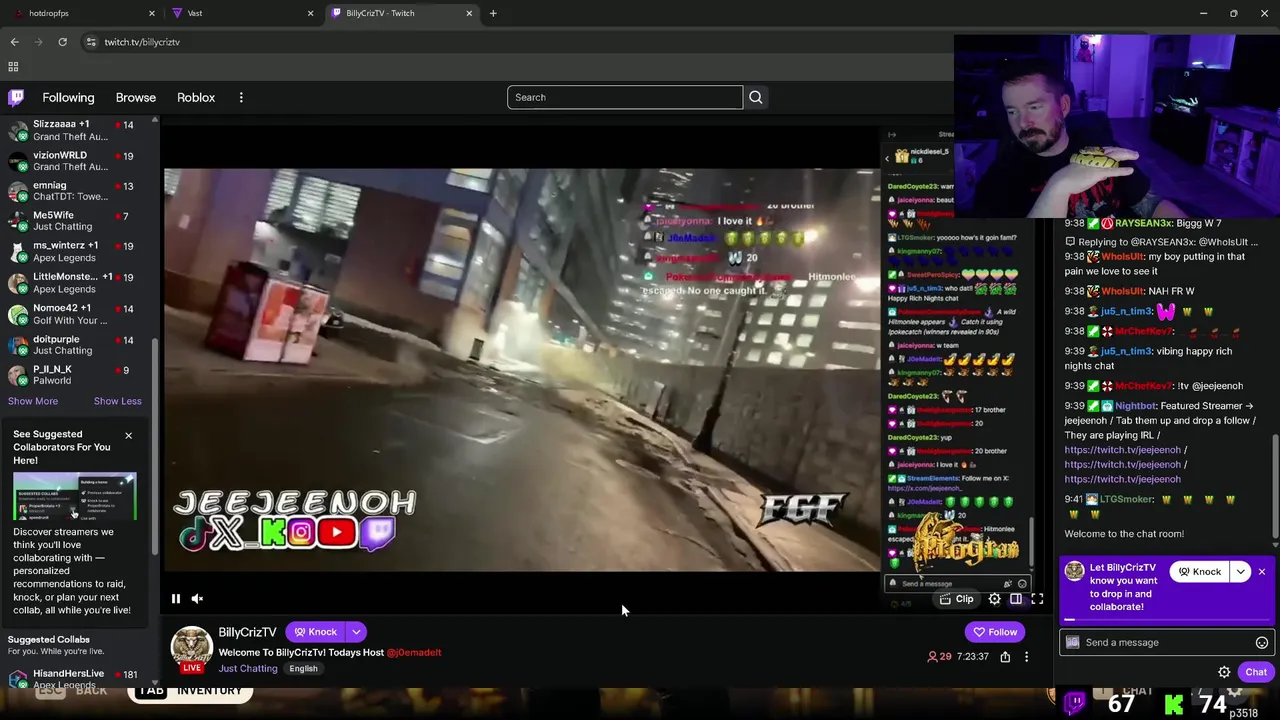The image size is (1280, 720).
Task: Open the stream's vertical dots menu
Action: tap(1026, 657)
